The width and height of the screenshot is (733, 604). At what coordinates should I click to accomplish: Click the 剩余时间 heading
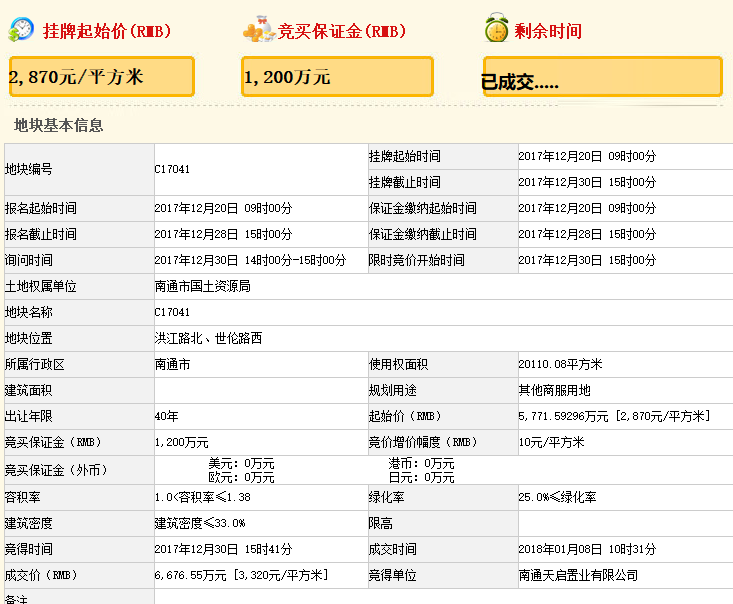pyautogui.click(x=548, y=31)
